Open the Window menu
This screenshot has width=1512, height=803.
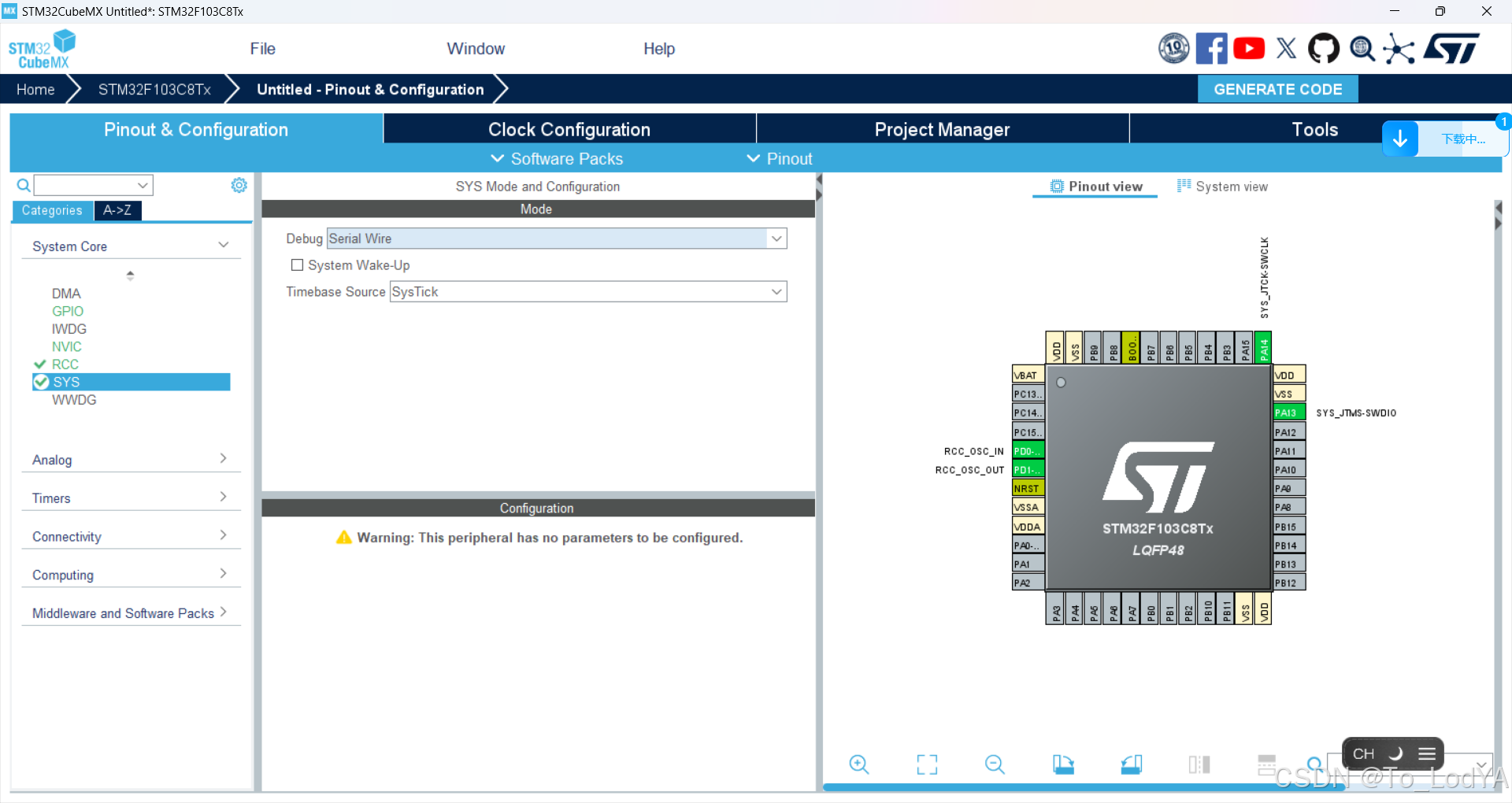(x=476, y=49)
